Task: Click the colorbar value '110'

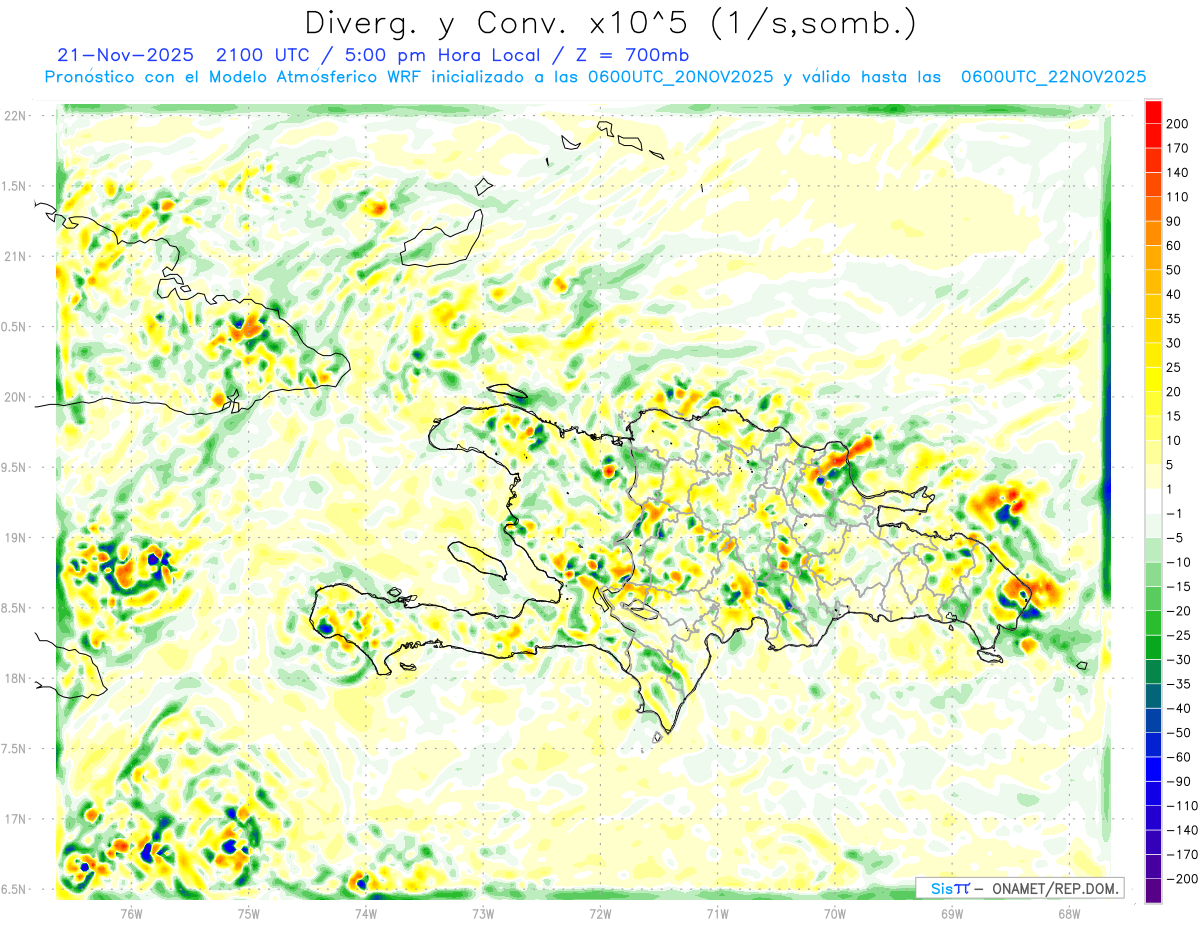Action: click(x=1176, y=197)
